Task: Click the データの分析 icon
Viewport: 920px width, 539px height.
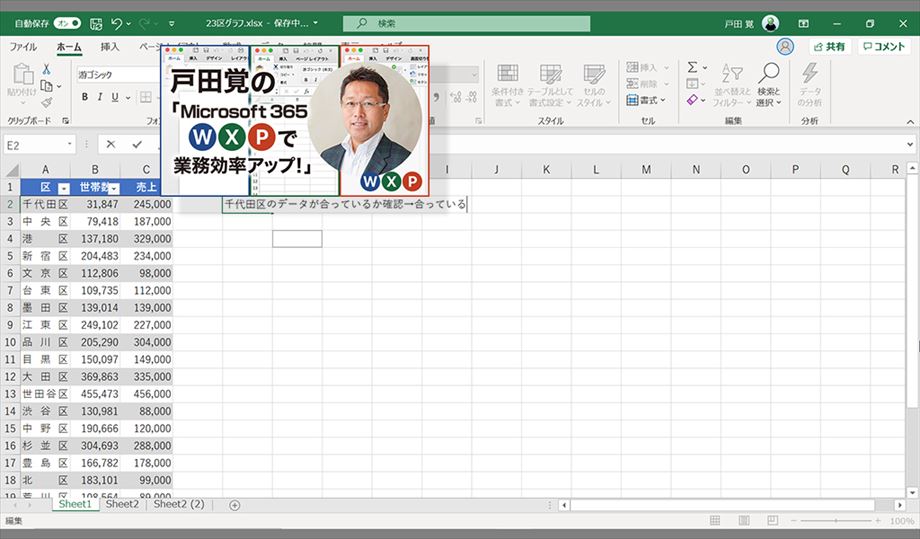Action: (810, 74)
